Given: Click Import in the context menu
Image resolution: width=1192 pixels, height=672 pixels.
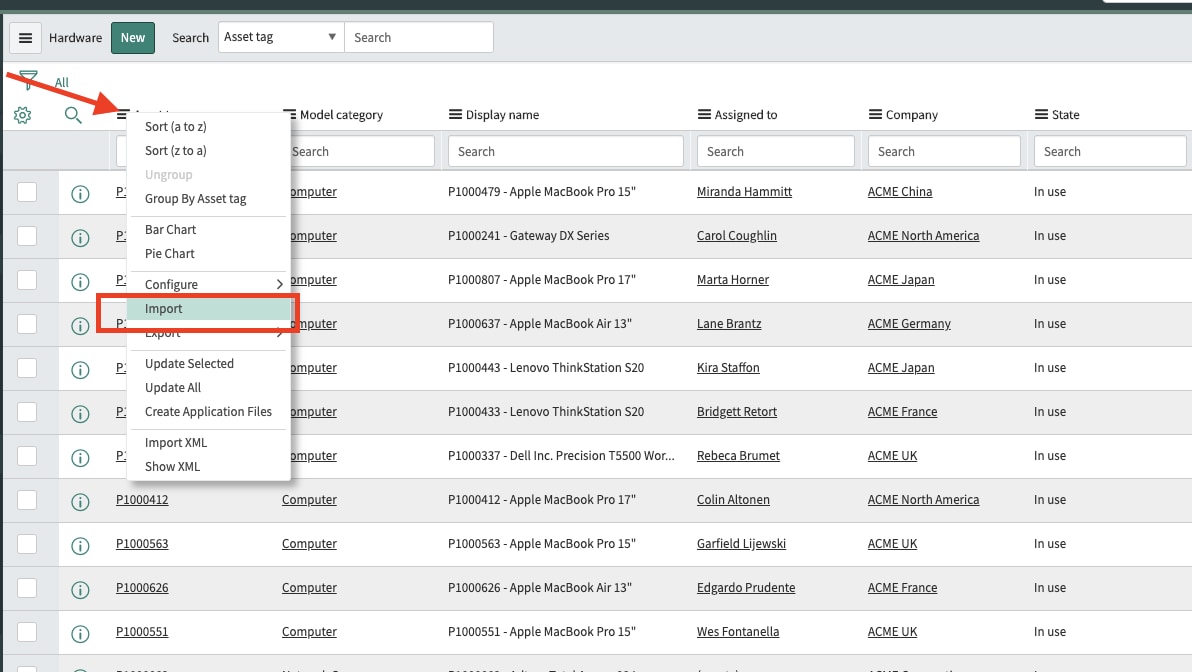Looking at the screenshot, I should coord(208,309).
